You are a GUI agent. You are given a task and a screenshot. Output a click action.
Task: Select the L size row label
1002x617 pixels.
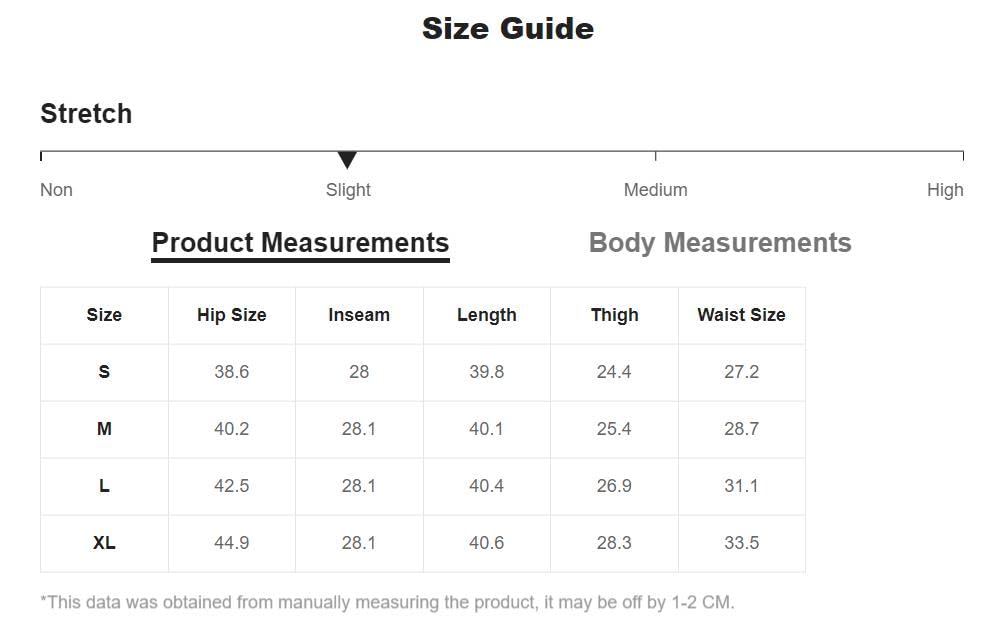(x=104, y=486)
